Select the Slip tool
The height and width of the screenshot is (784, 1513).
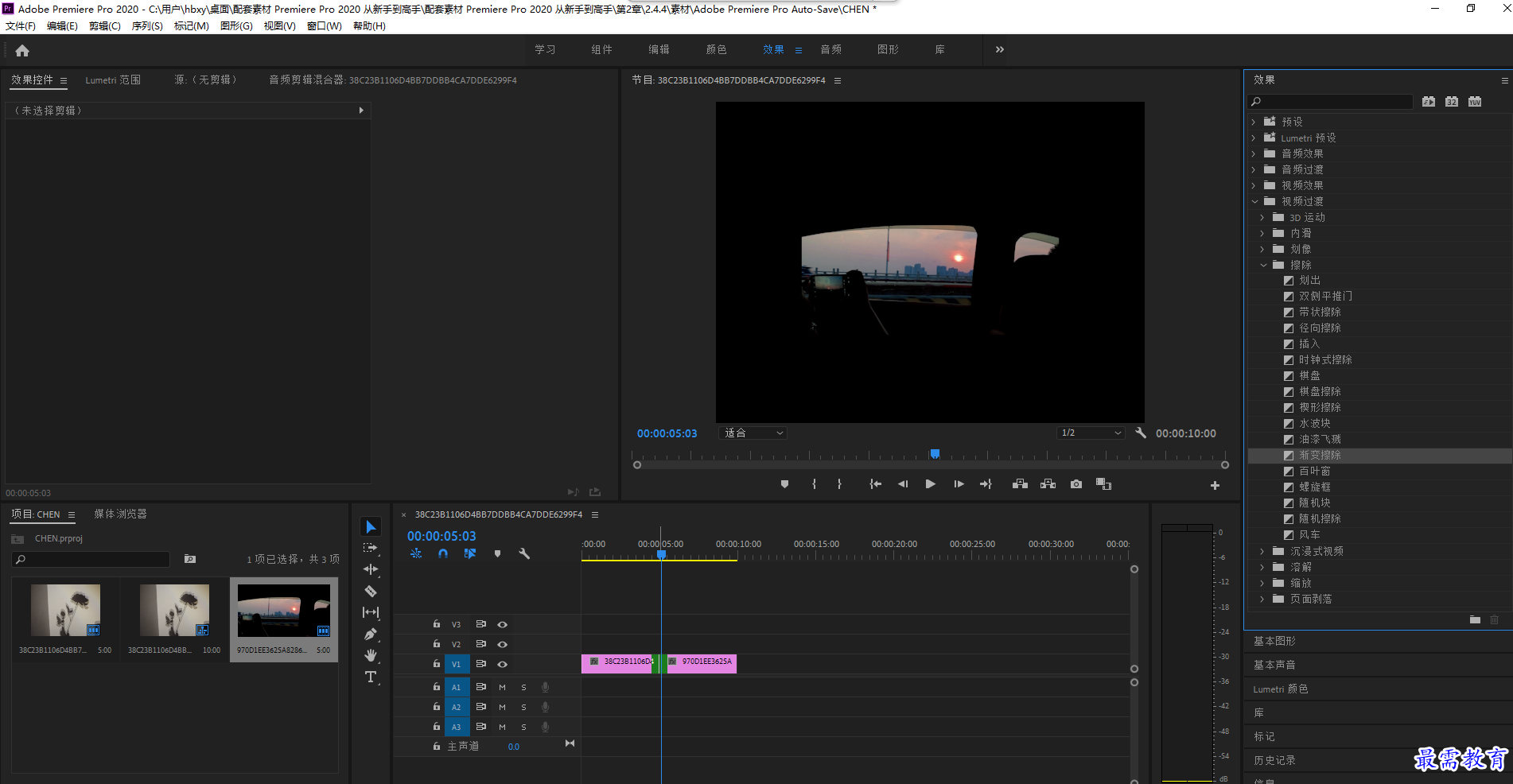(371, 612)
